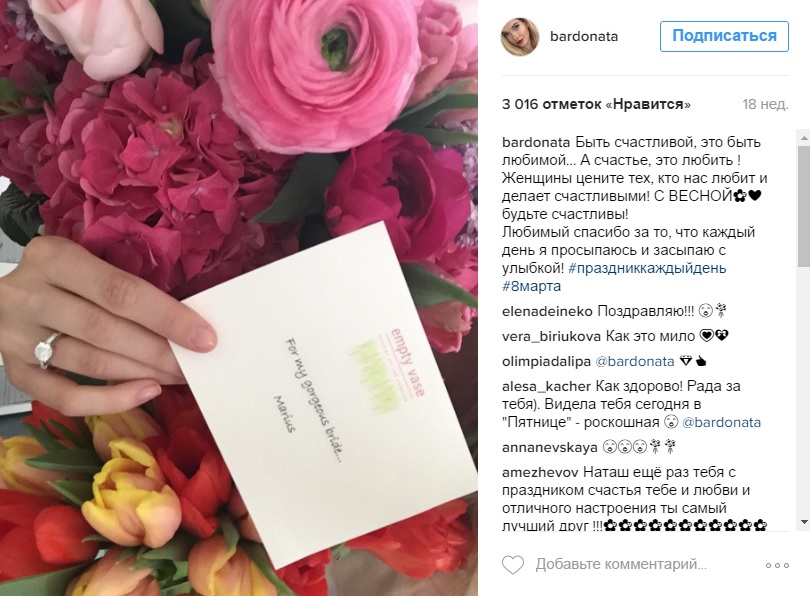
Task: Open the bardonata profile avatar
Action: pos(520,37)
